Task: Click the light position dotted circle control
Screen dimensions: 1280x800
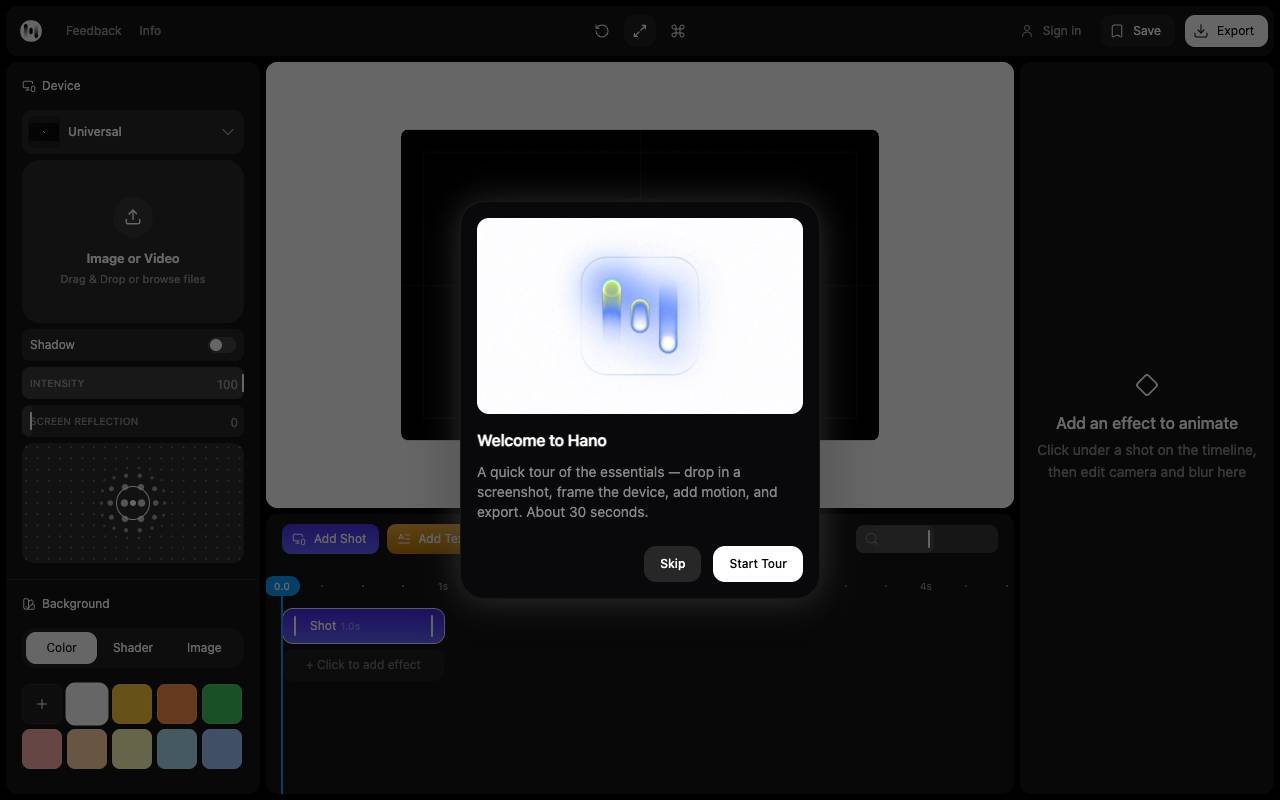Action: point(133,503)
